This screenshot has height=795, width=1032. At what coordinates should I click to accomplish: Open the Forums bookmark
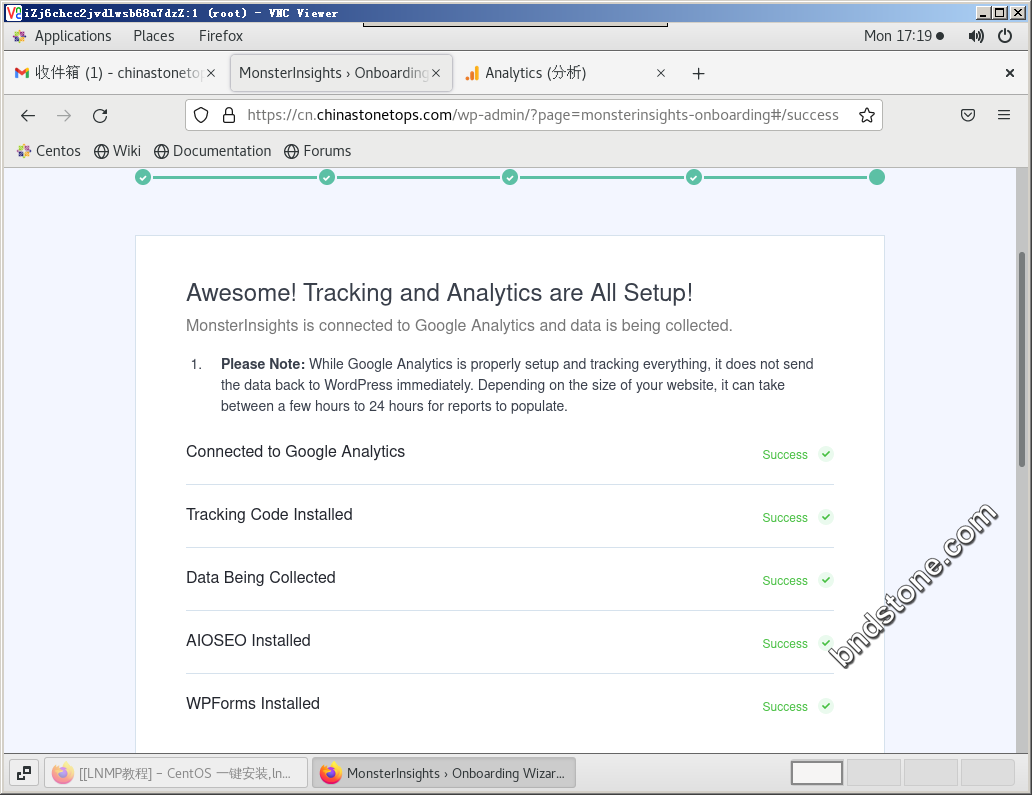(x=318, y=151)
